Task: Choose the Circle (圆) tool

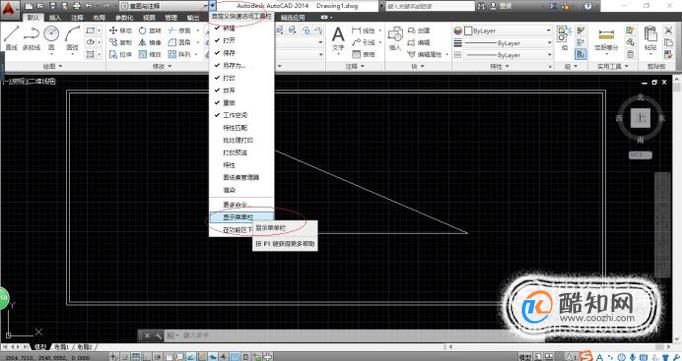Action: coord(51,38)
